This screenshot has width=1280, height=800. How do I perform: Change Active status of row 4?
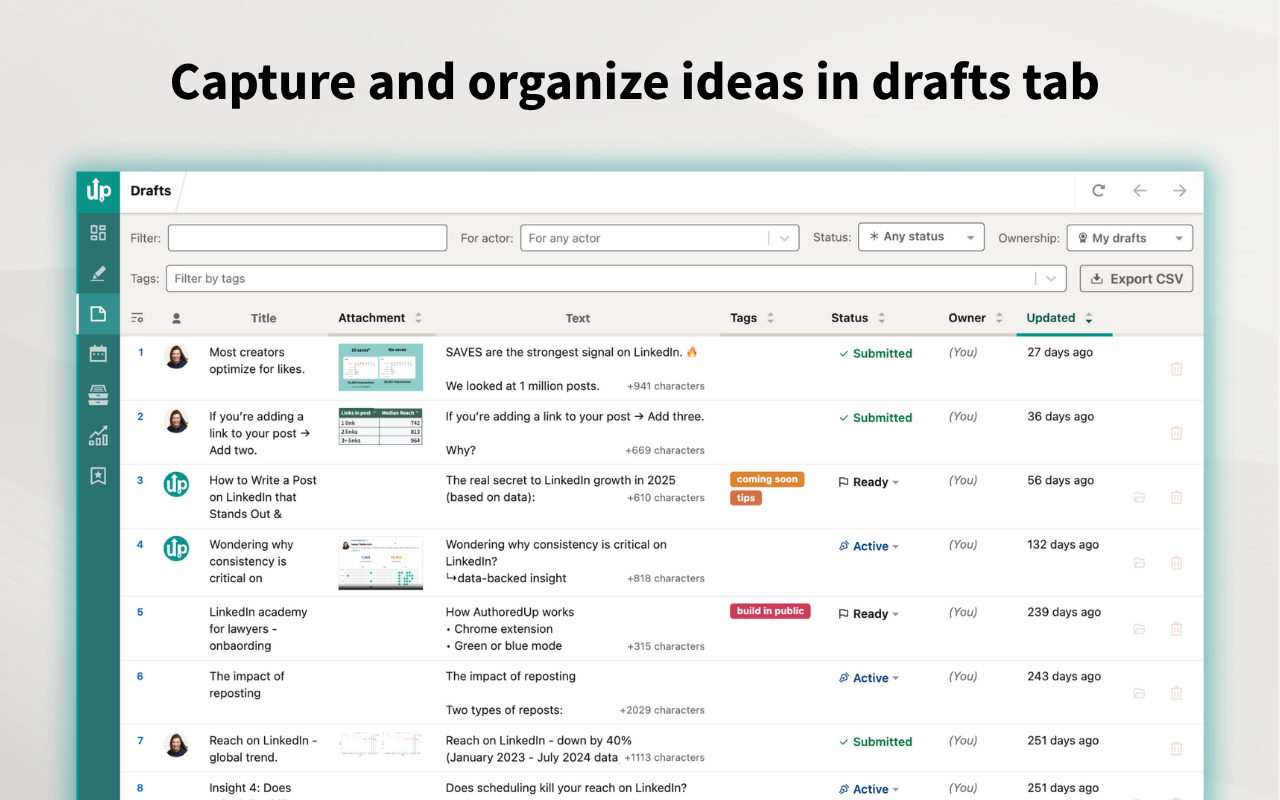869,546
